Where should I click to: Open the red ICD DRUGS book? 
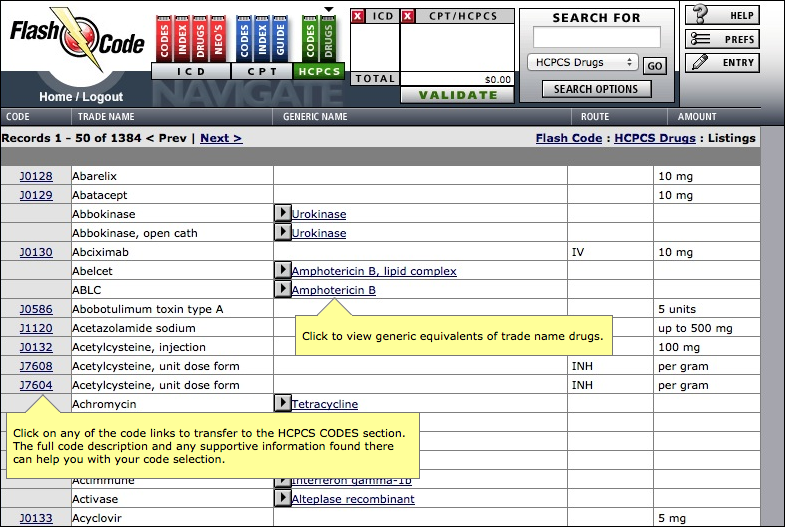pyautogui.click(x=200, y=40)
